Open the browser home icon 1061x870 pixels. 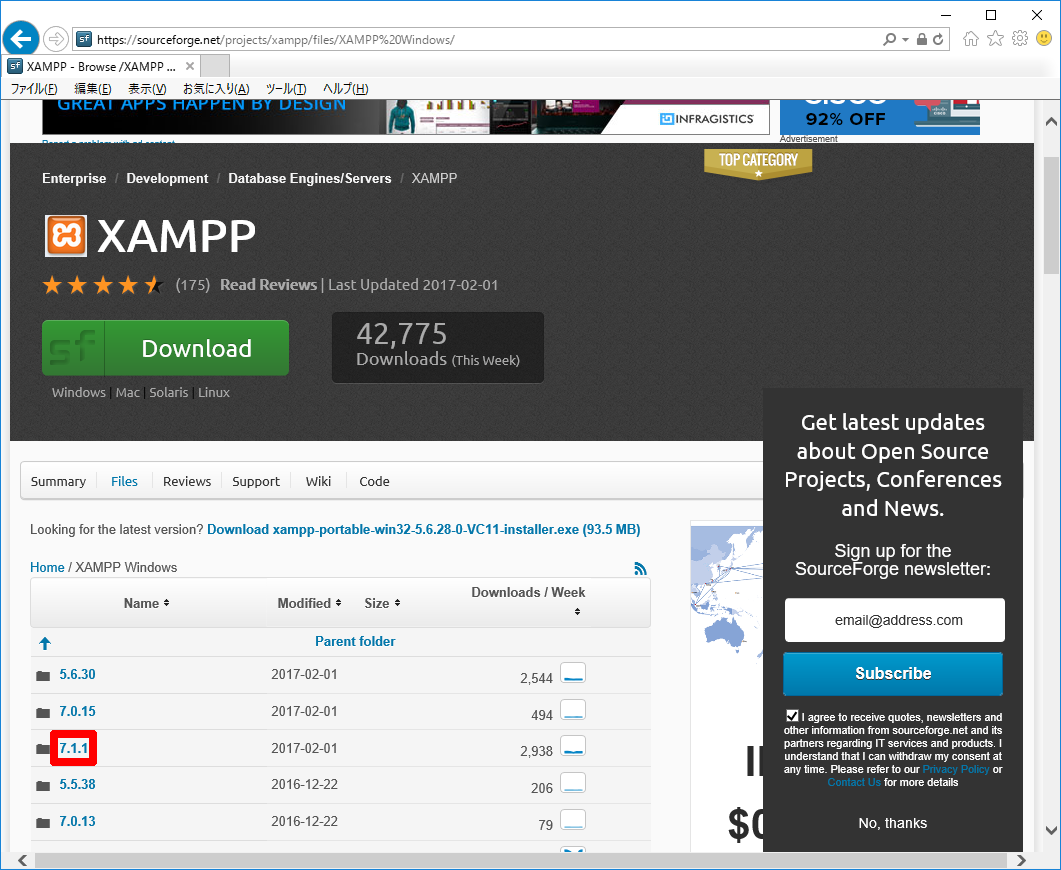tap(970, 39)
